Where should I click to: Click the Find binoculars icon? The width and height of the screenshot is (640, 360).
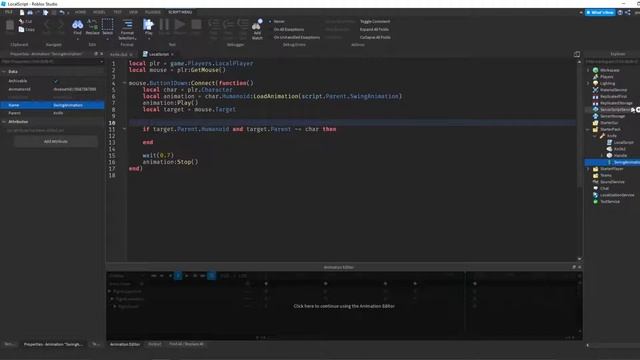click(78, 25)
